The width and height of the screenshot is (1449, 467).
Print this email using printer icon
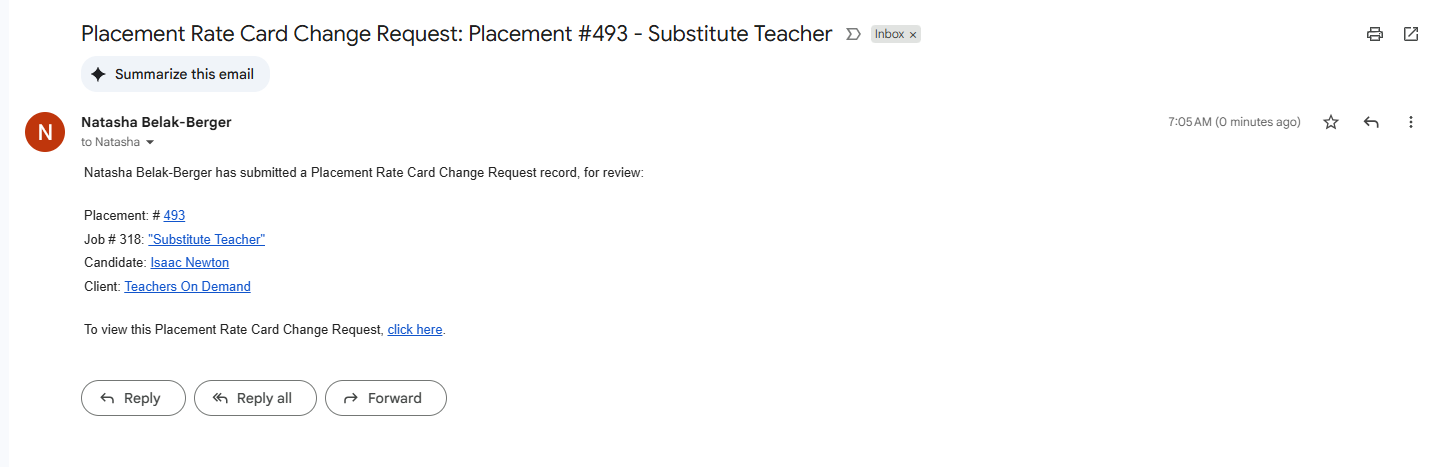click(1374, 34)
